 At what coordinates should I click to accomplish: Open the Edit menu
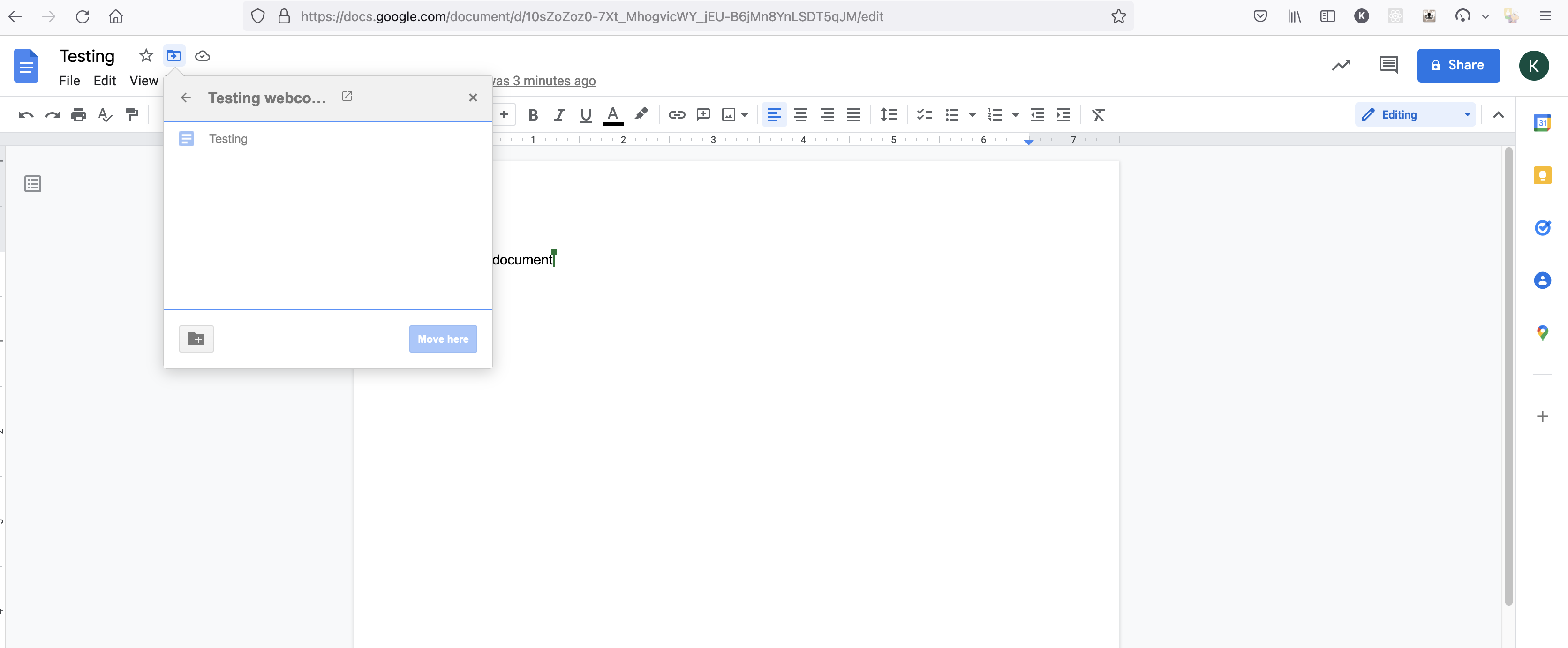click(104, 80)
